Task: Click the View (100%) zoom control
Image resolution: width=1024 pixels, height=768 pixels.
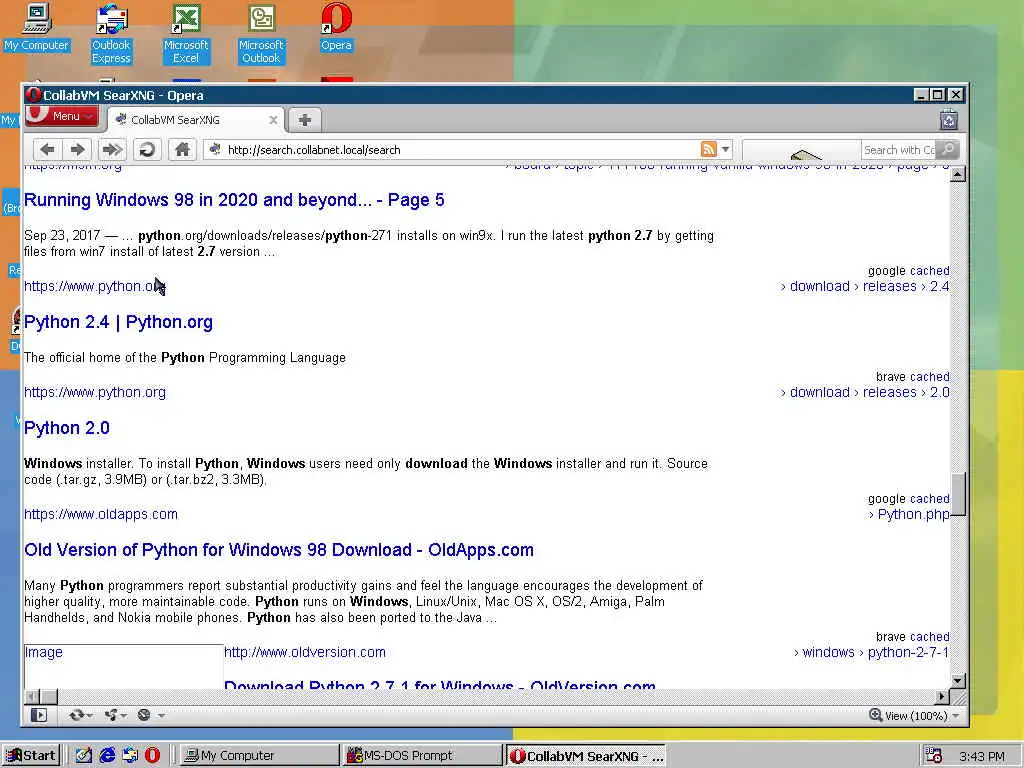Action: click(908, 716)
